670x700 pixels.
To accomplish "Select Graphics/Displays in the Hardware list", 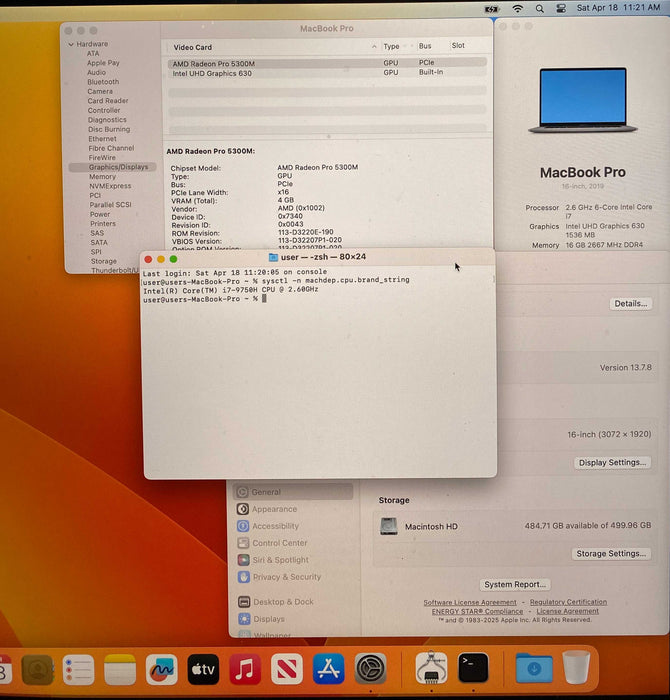I will tap(112, 167).
